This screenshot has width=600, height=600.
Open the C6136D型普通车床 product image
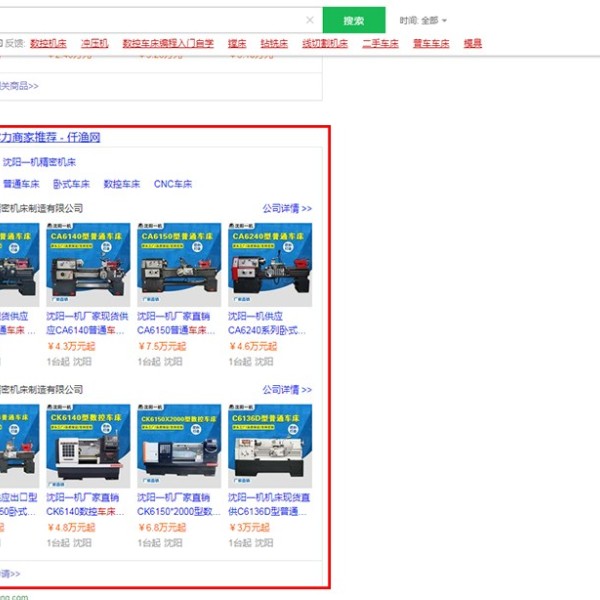[270, 446]
